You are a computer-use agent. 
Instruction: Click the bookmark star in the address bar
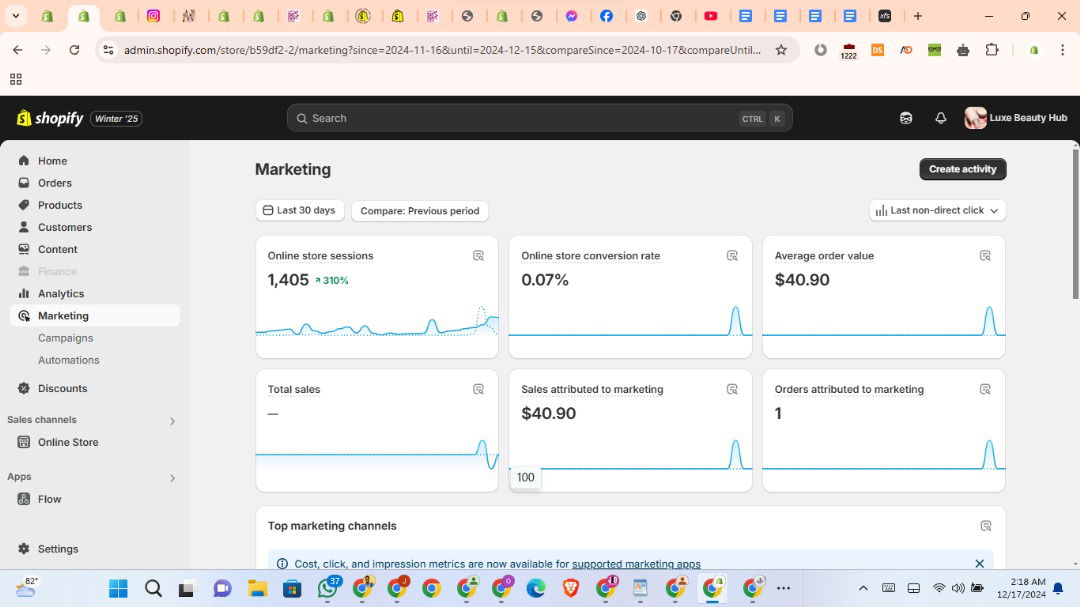coord(780,50)
